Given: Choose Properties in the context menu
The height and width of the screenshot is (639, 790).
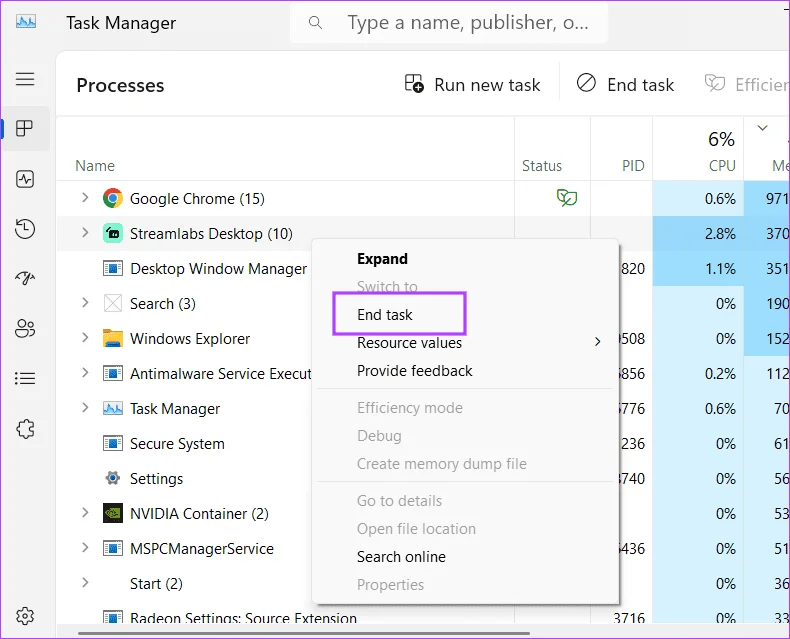Looking at the screenshot, I should (390, 585).
